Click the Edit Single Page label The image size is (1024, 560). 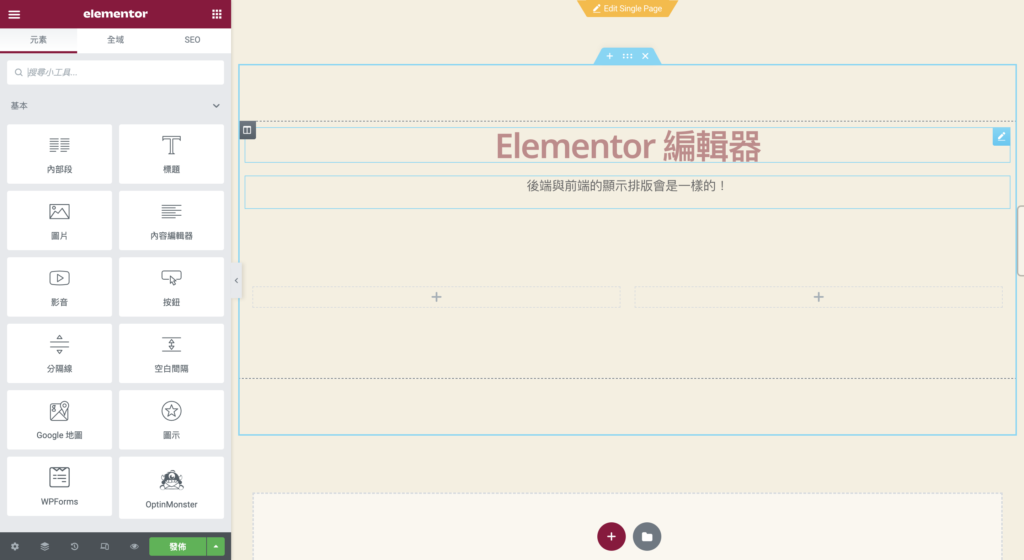(x=628, y=8)
